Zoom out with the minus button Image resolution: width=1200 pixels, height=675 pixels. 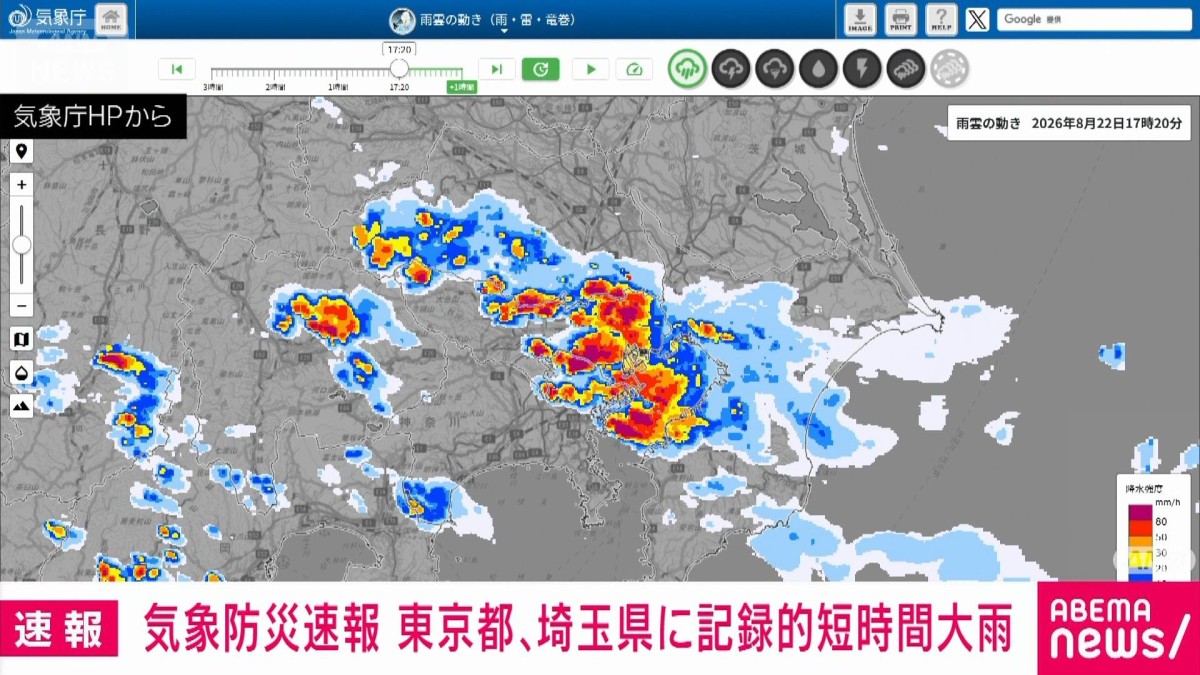22,306
